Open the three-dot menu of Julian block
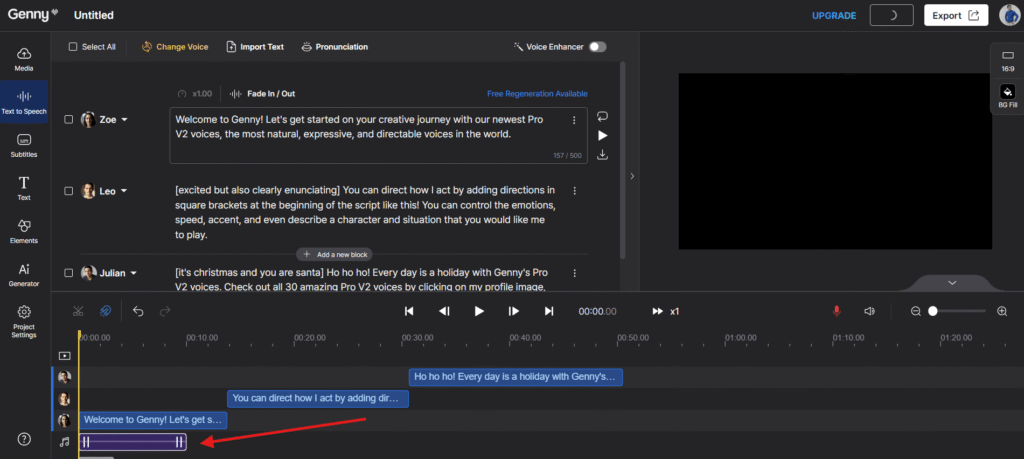 coord(575,273)
